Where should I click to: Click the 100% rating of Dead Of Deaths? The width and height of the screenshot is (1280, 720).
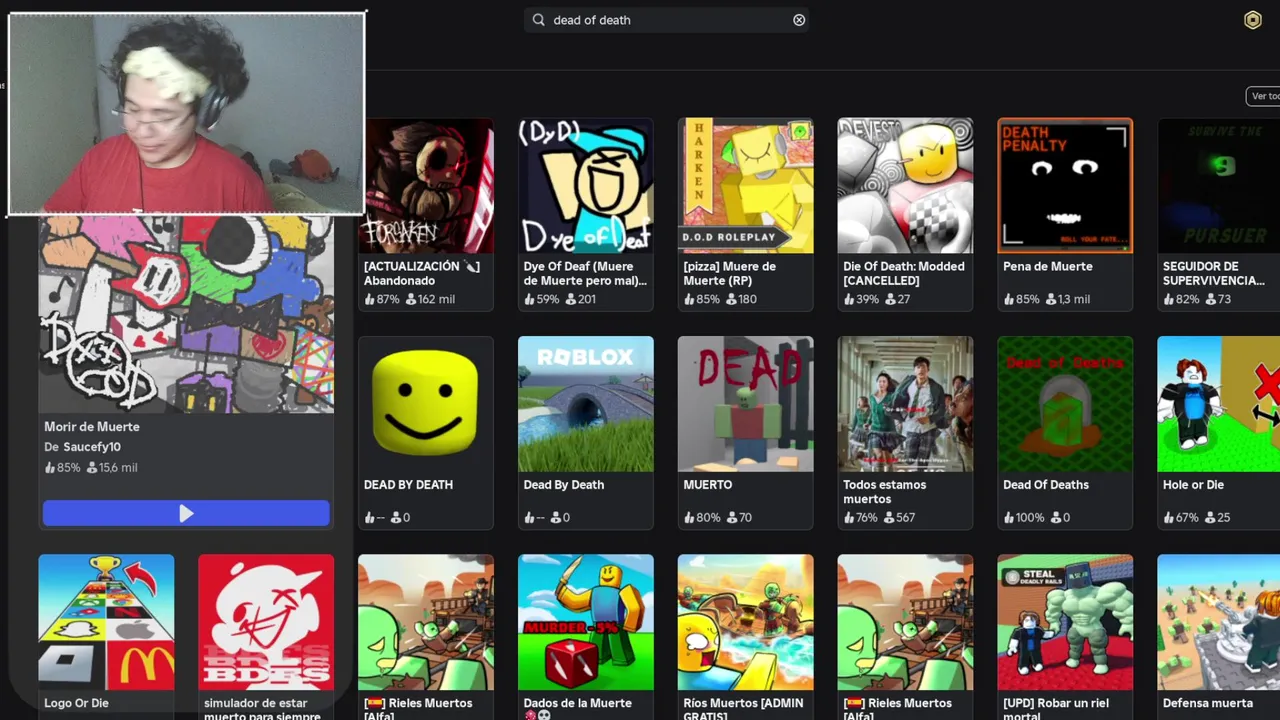[x=1024, y=517]
